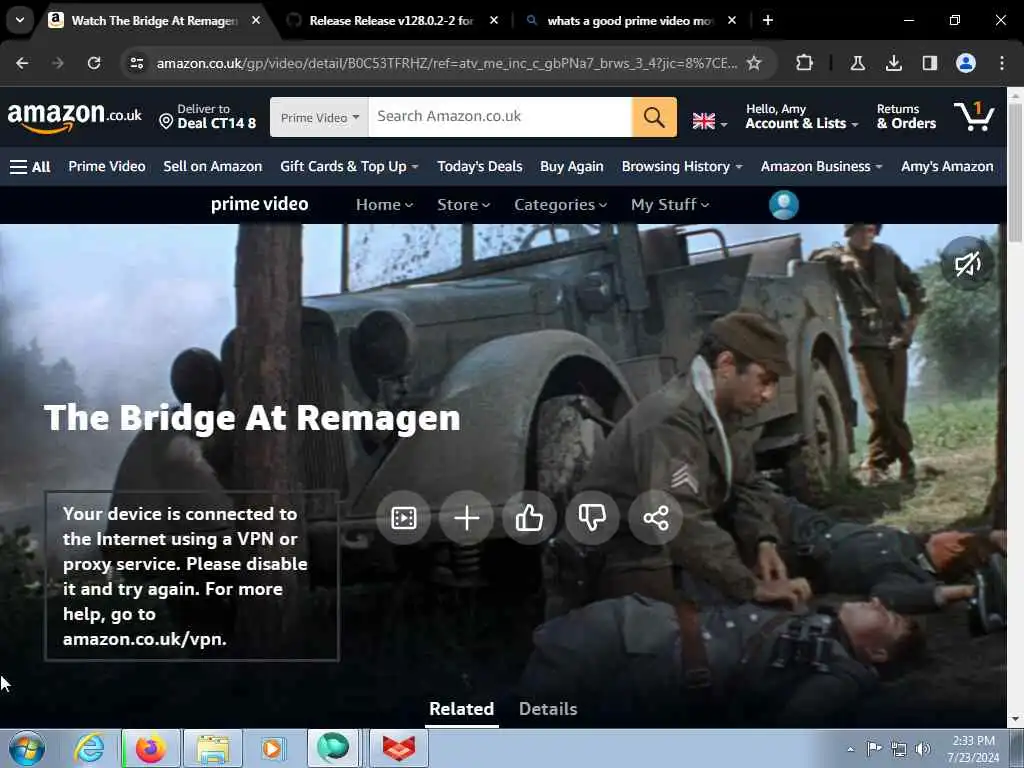Click in Search Amazon.co.uk field
1024x768 pixels.
tap(500, 117)
